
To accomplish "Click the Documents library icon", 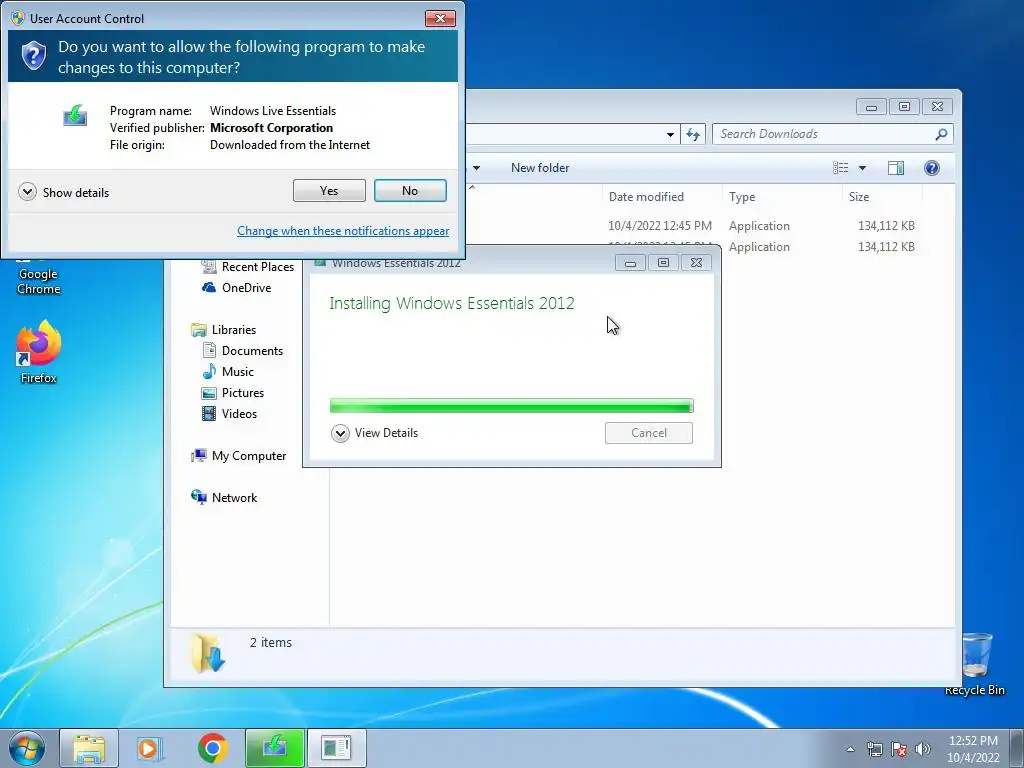I will (x=209, y=351).
